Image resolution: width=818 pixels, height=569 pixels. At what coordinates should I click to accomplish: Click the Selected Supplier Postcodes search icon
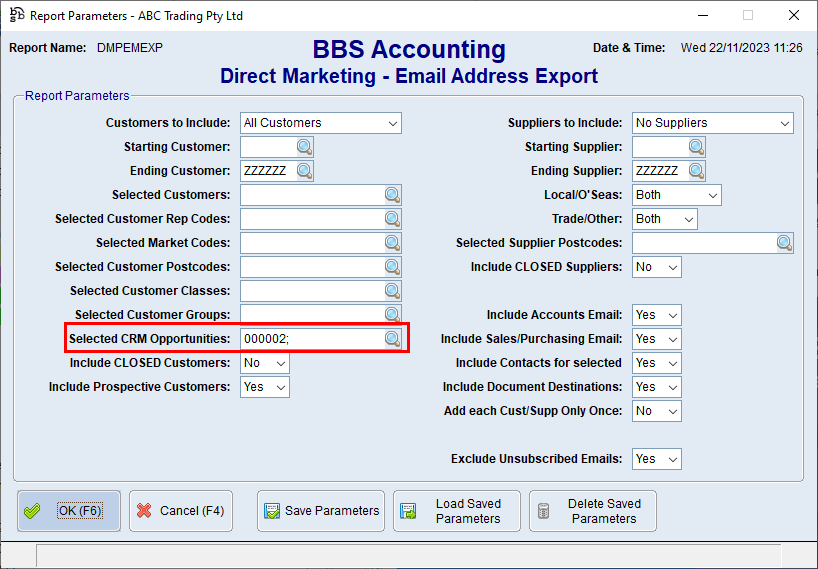click(x=784, y=243)
